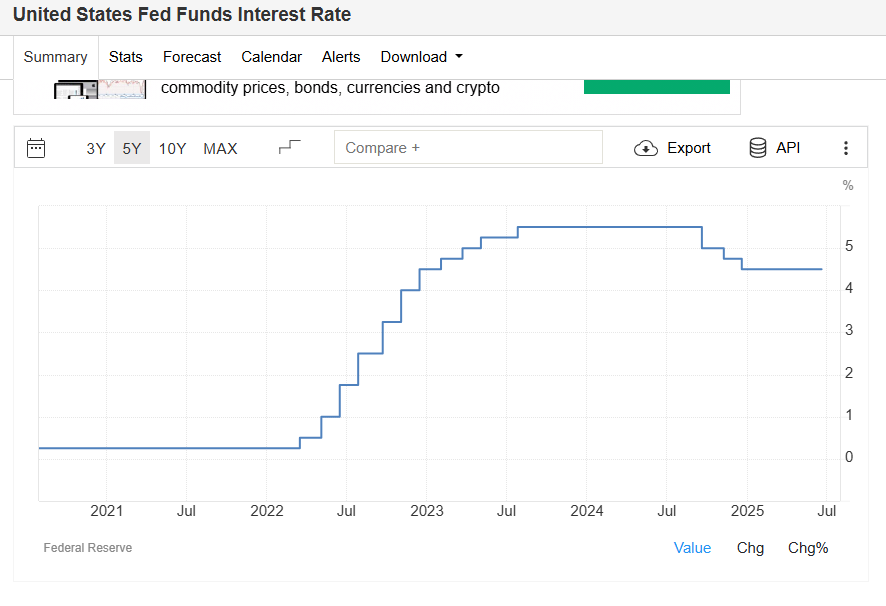Switch chart to Chg view

(750, 547)
